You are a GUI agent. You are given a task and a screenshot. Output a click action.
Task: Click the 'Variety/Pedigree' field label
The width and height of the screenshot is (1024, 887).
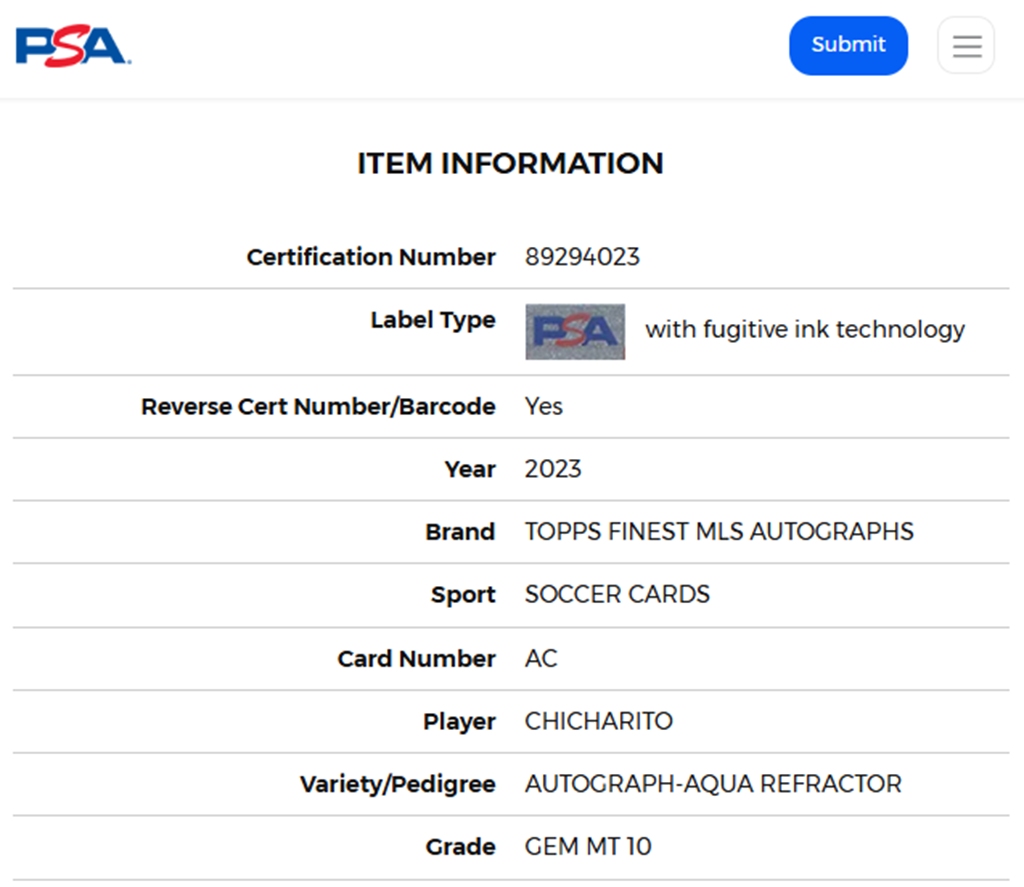coord(397,785)
